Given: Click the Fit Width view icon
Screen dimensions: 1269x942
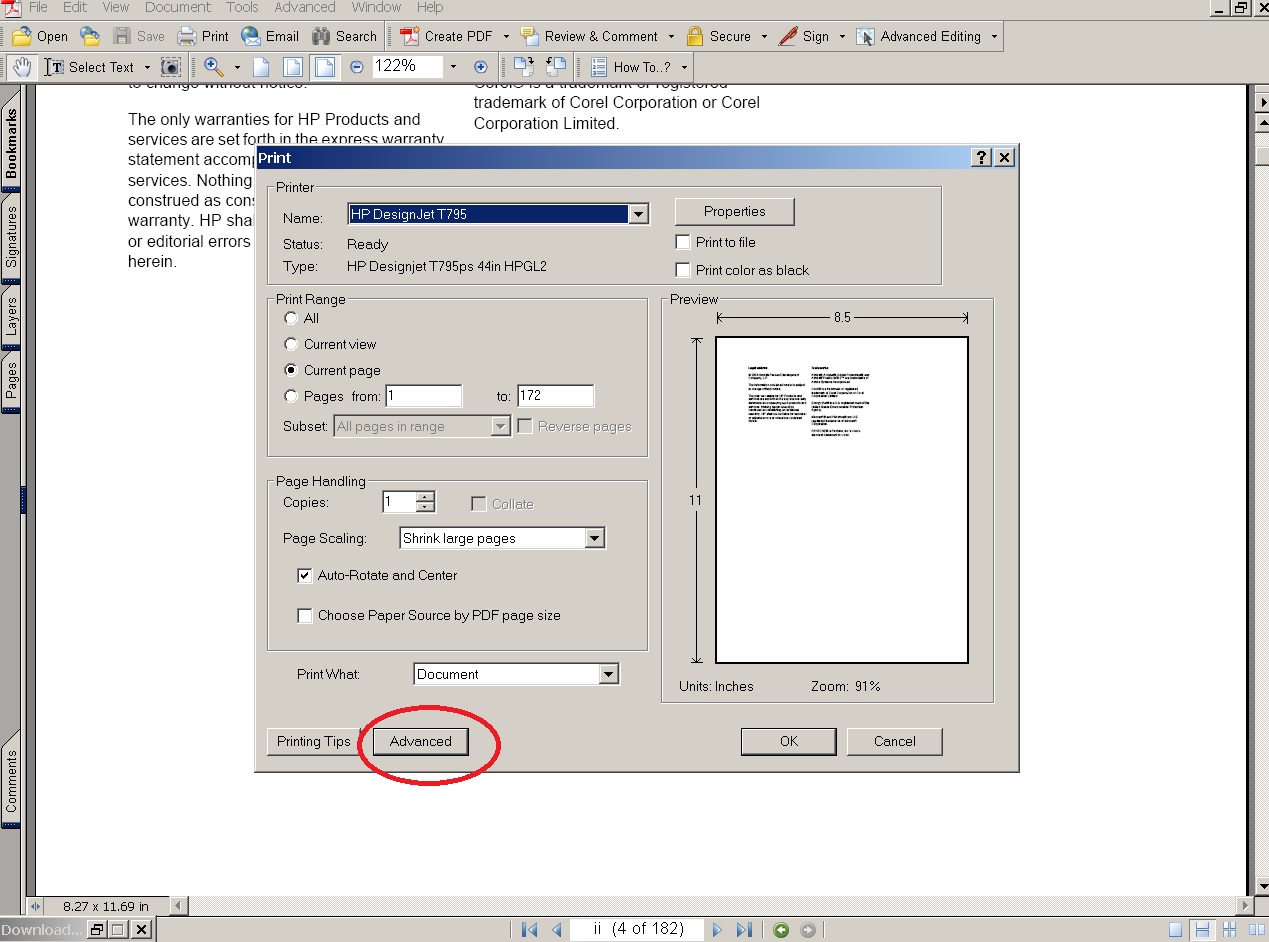Looking at the screenshot, I should [x=325, y=67].
